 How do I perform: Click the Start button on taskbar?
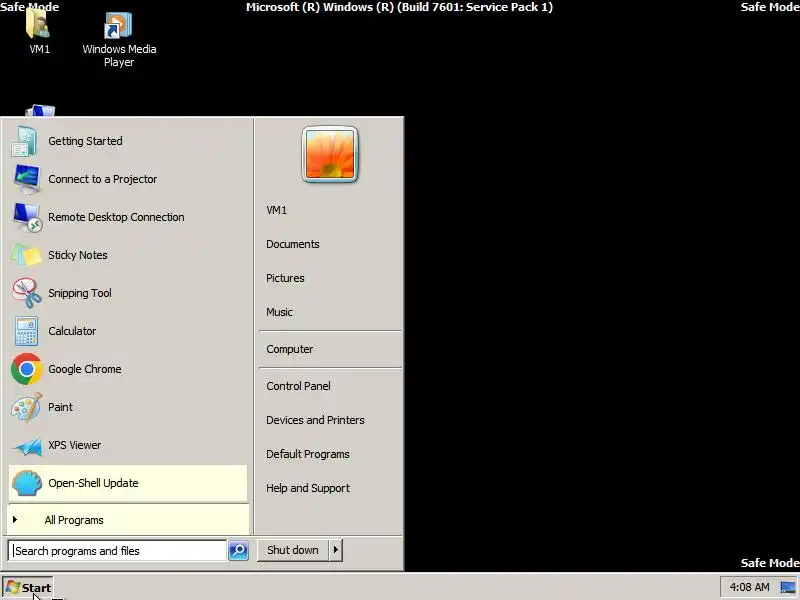[x=28, y=587]
